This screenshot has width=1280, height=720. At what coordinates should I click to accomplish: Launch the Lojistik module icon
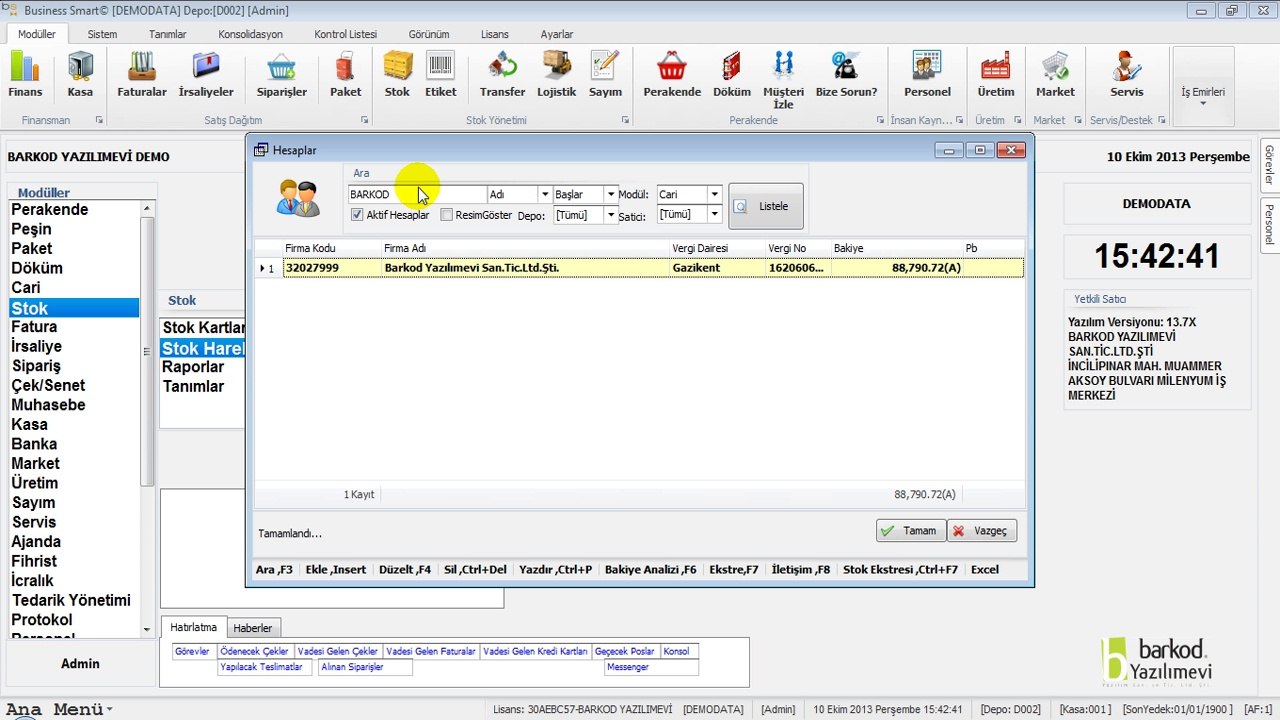[x=556, y=75]
